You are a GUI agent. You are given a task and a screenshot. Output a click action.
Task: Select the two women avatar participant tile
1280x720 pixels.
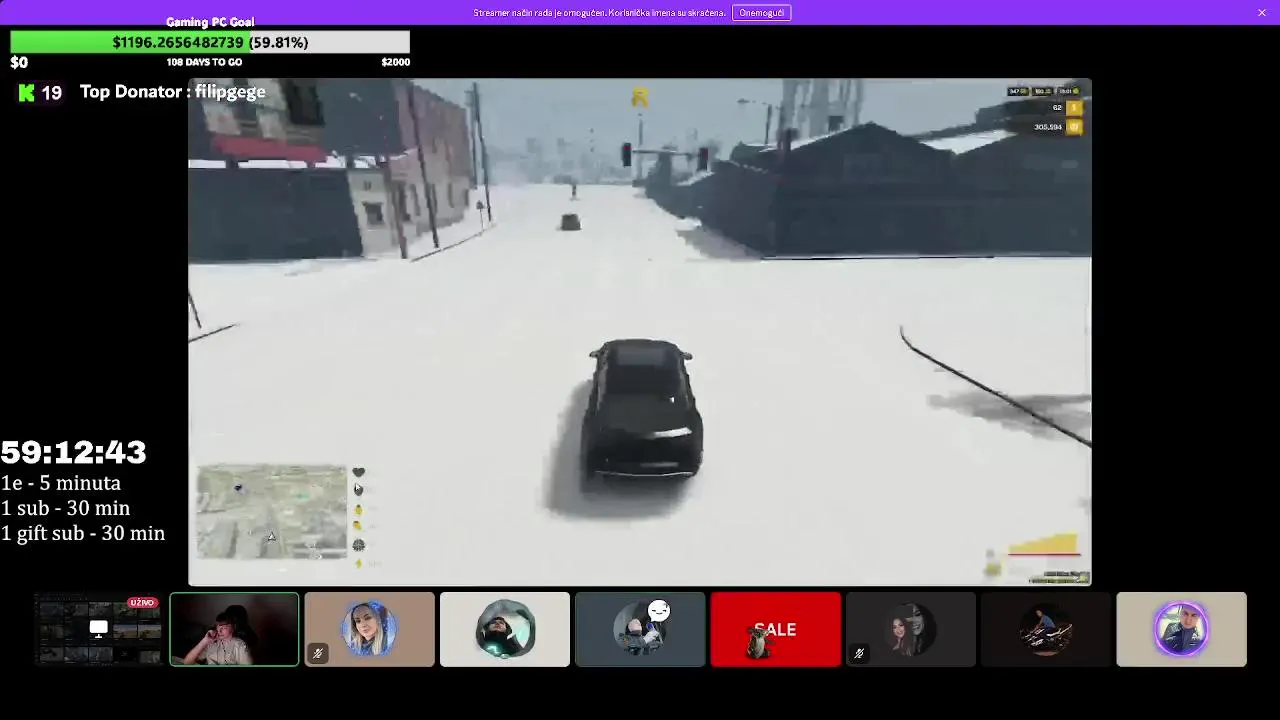[911, 629]
